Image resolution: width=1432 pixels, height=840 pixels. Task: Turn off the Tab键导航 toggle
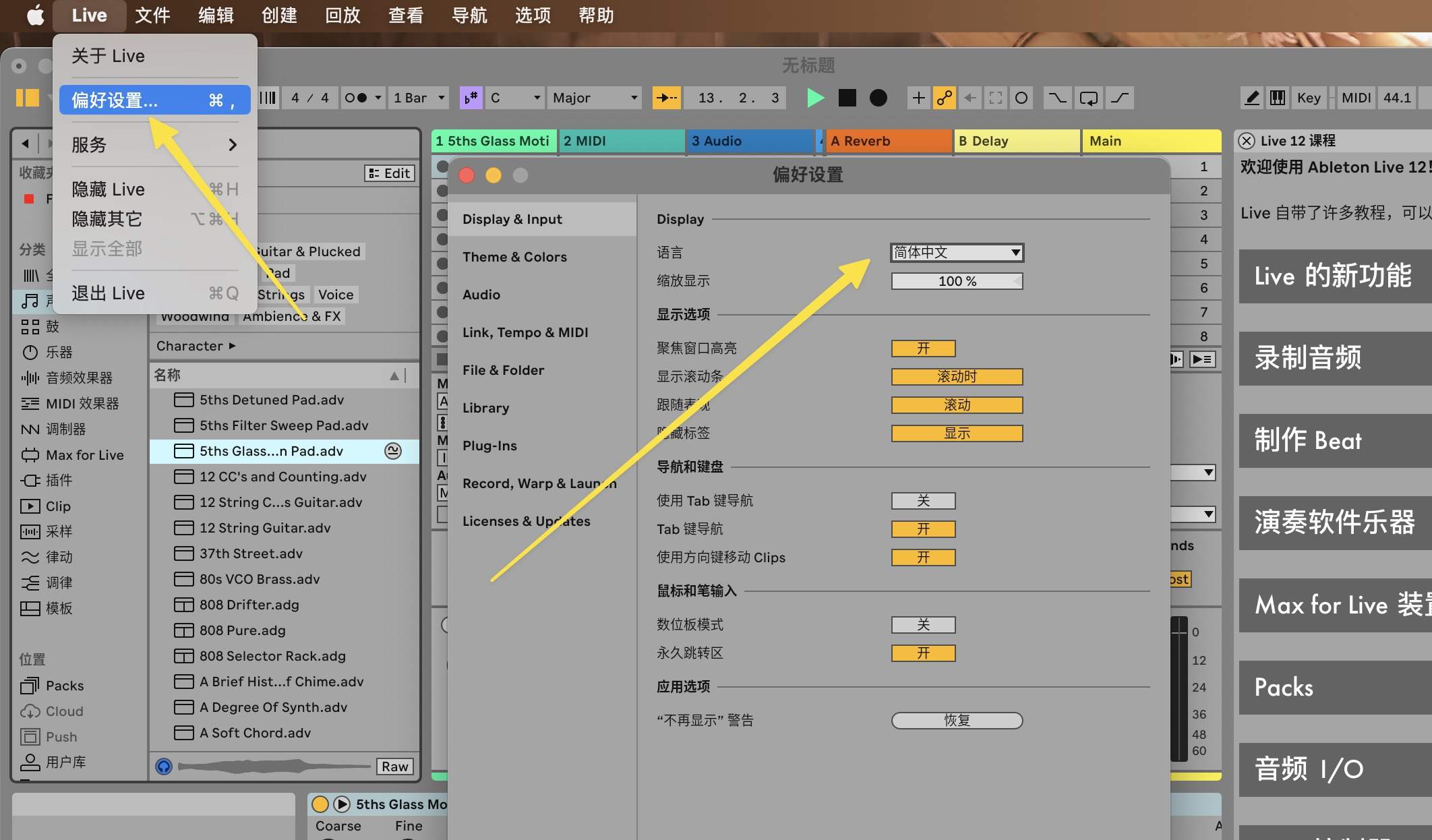[922, 529]
